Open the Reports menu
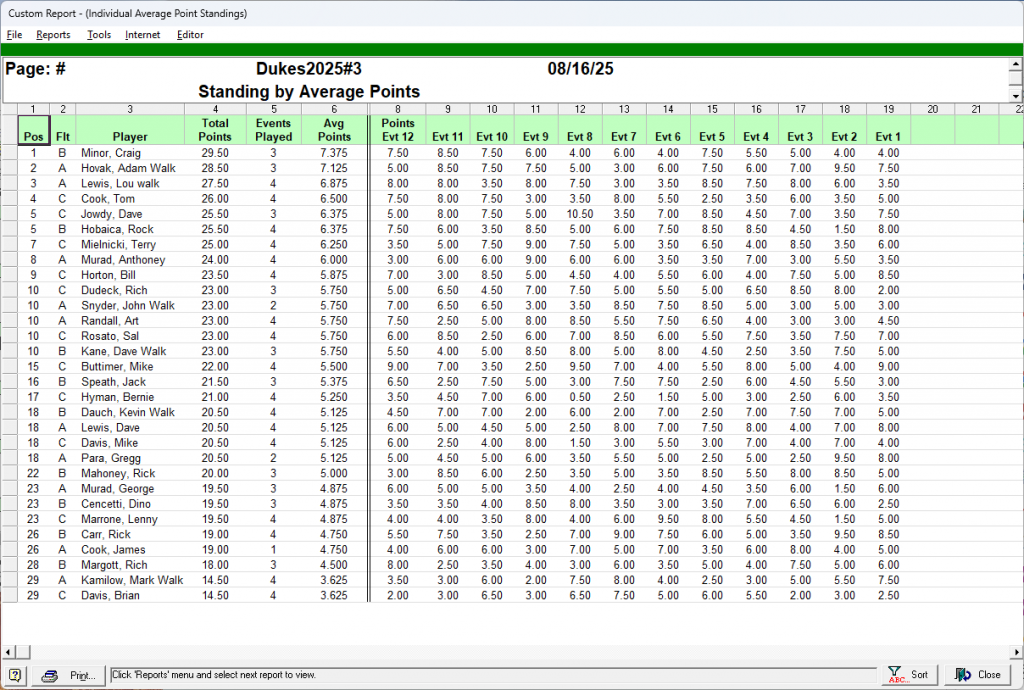 pyautogui.click(x=53, y=35)
